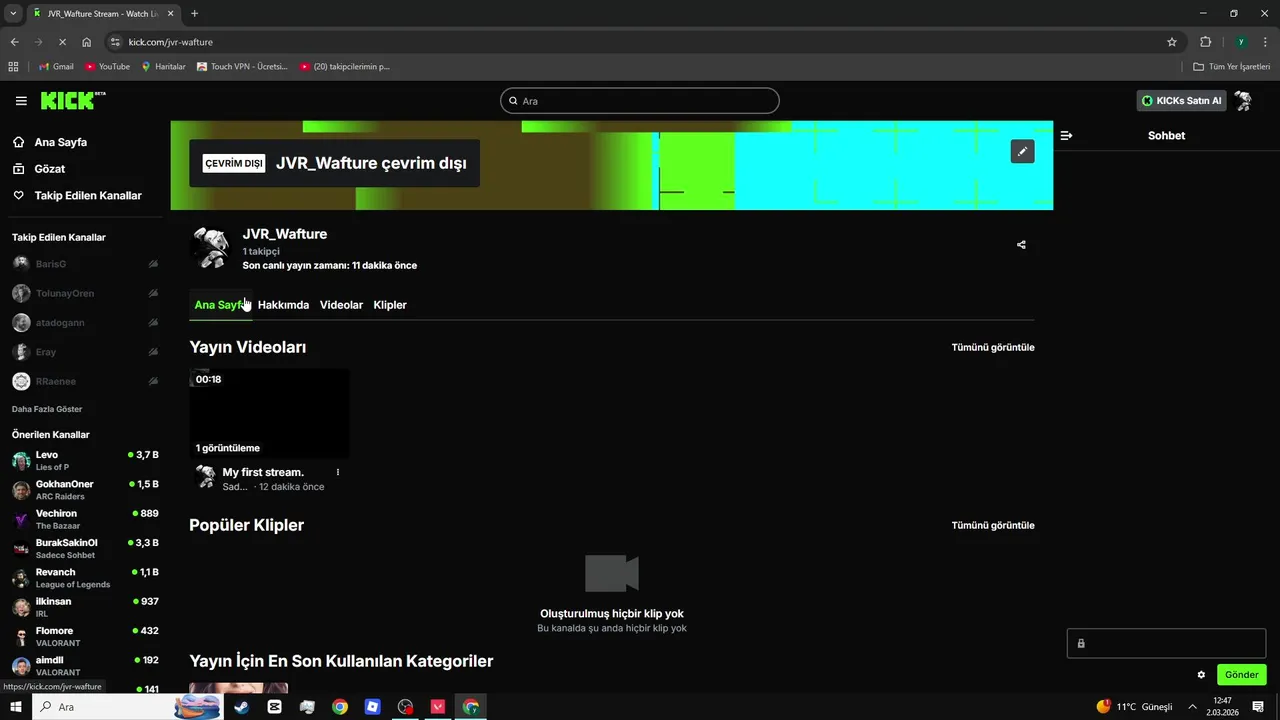Bookmark this page with star icon
Screen dimensions: 1280x720
[x=1172, y=42]
